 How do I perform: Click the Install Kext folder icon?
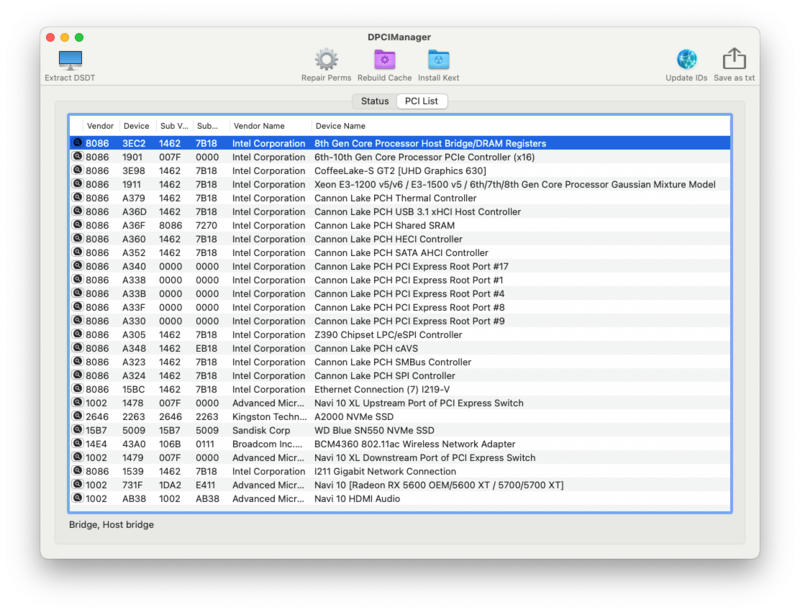[x=438, y=60]
